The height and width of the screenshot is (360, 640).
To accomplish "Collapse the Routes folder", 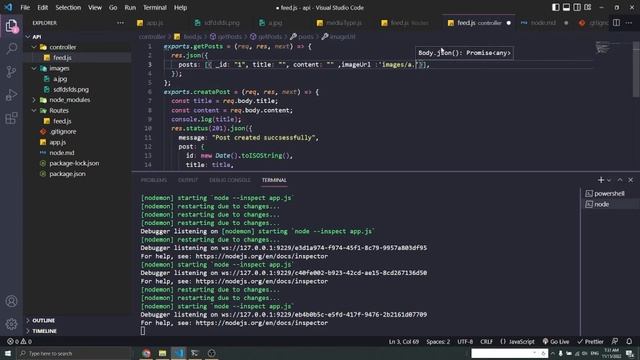I will (x=77, y=111).
